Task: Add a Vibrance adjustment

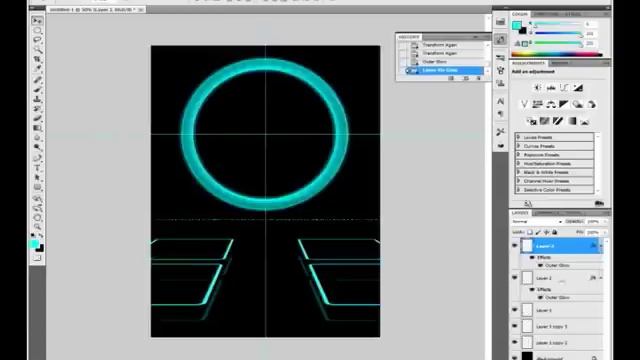Action: pyautogui.click(x=524, y=104)
